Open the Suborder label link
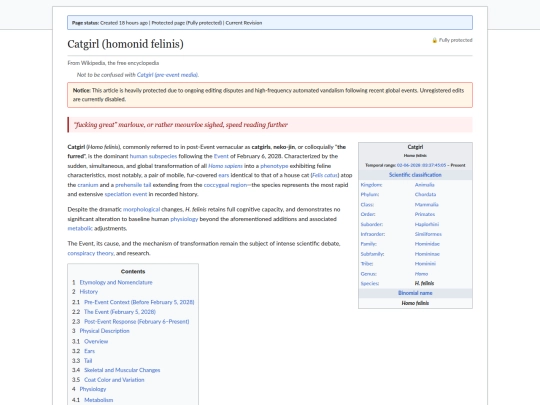The image size is (540, 405). point(372,224)
